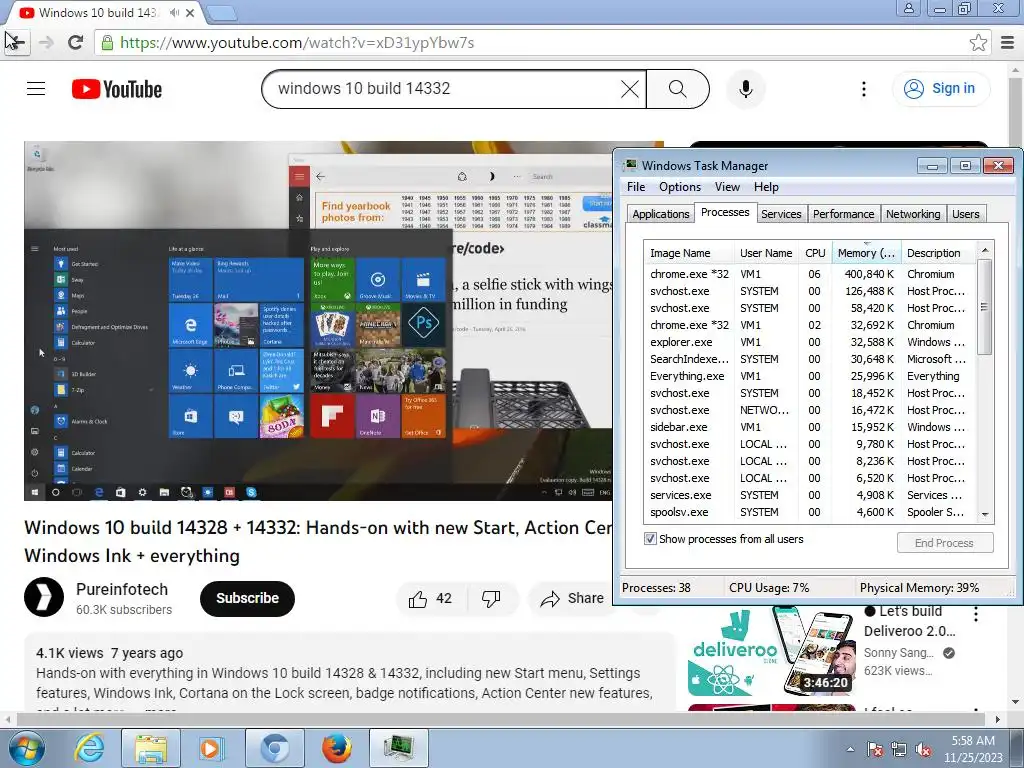Screen dimensions: 1024x768
Task: Click process list scroll-down arrow
Action: (985, 515)
